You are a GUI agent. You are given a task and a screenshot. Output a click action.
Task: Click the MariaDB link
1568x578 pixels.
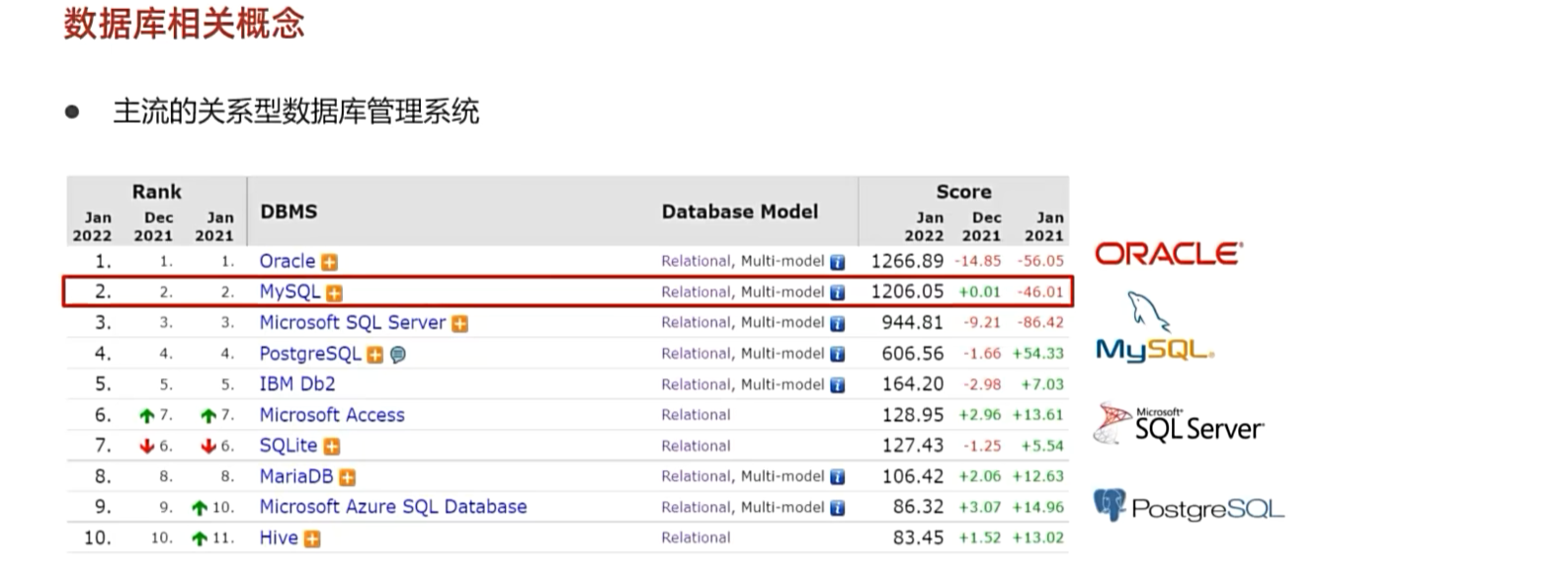coord(296,476)
